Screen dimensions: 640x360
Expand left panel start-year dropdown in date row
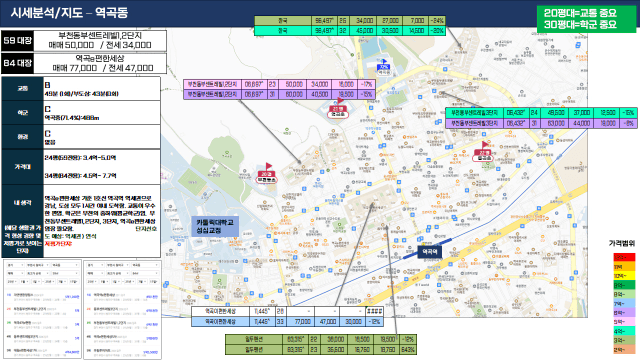12,281
